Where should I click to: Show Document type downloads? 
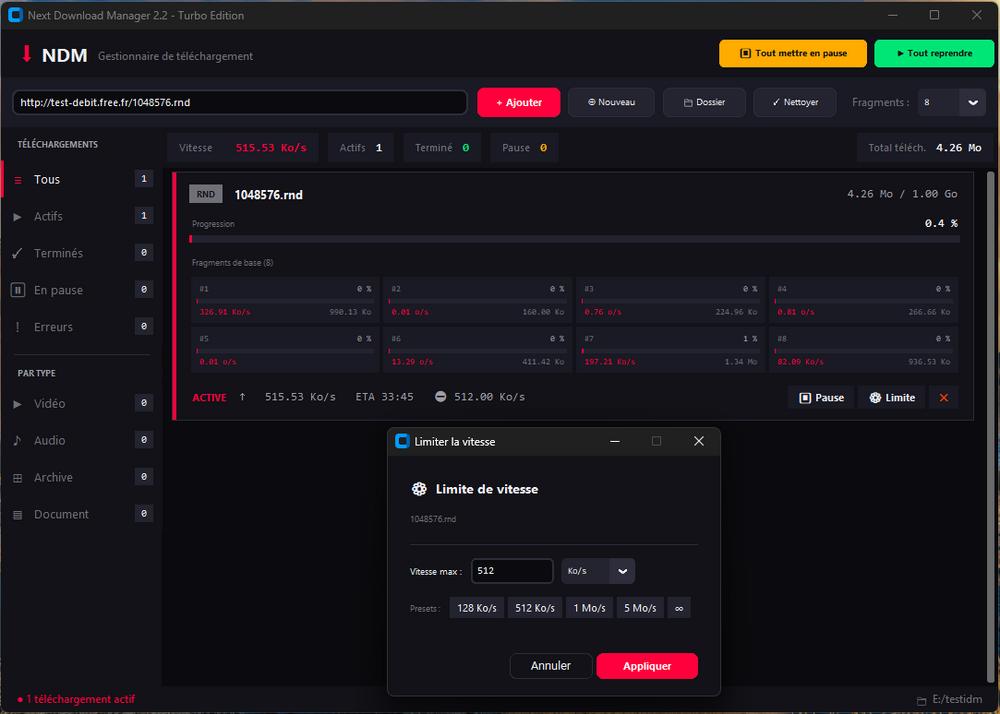pyautogui.click(x=82, y=514)
